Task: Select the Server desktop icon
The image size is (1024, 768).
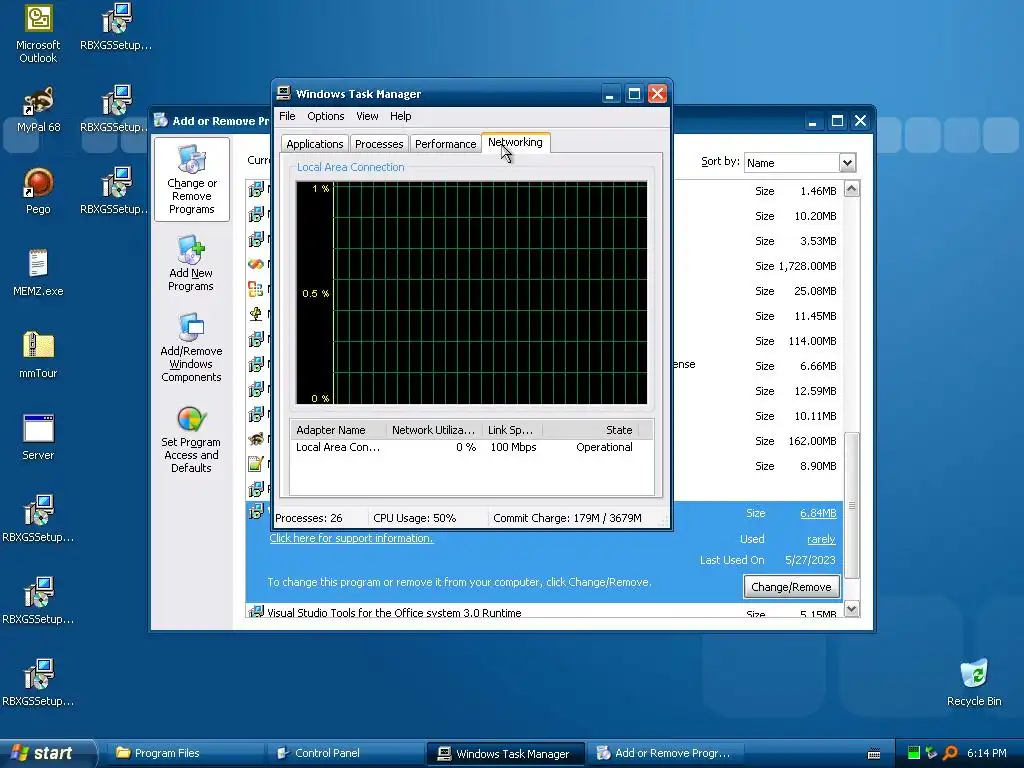Action: [38, 438]
